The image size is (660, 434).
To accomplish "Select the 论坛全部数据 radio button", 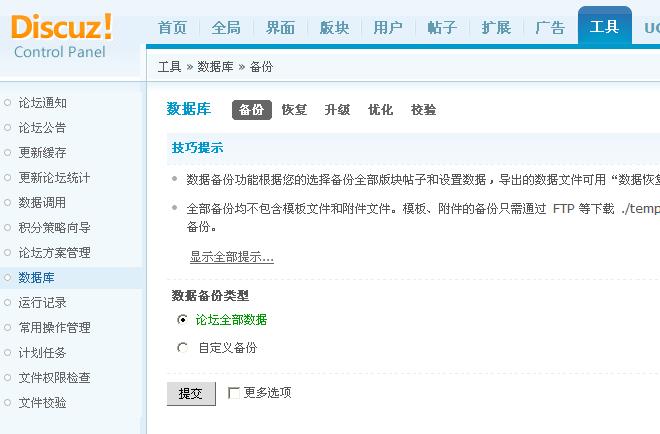I will point(182,320).
